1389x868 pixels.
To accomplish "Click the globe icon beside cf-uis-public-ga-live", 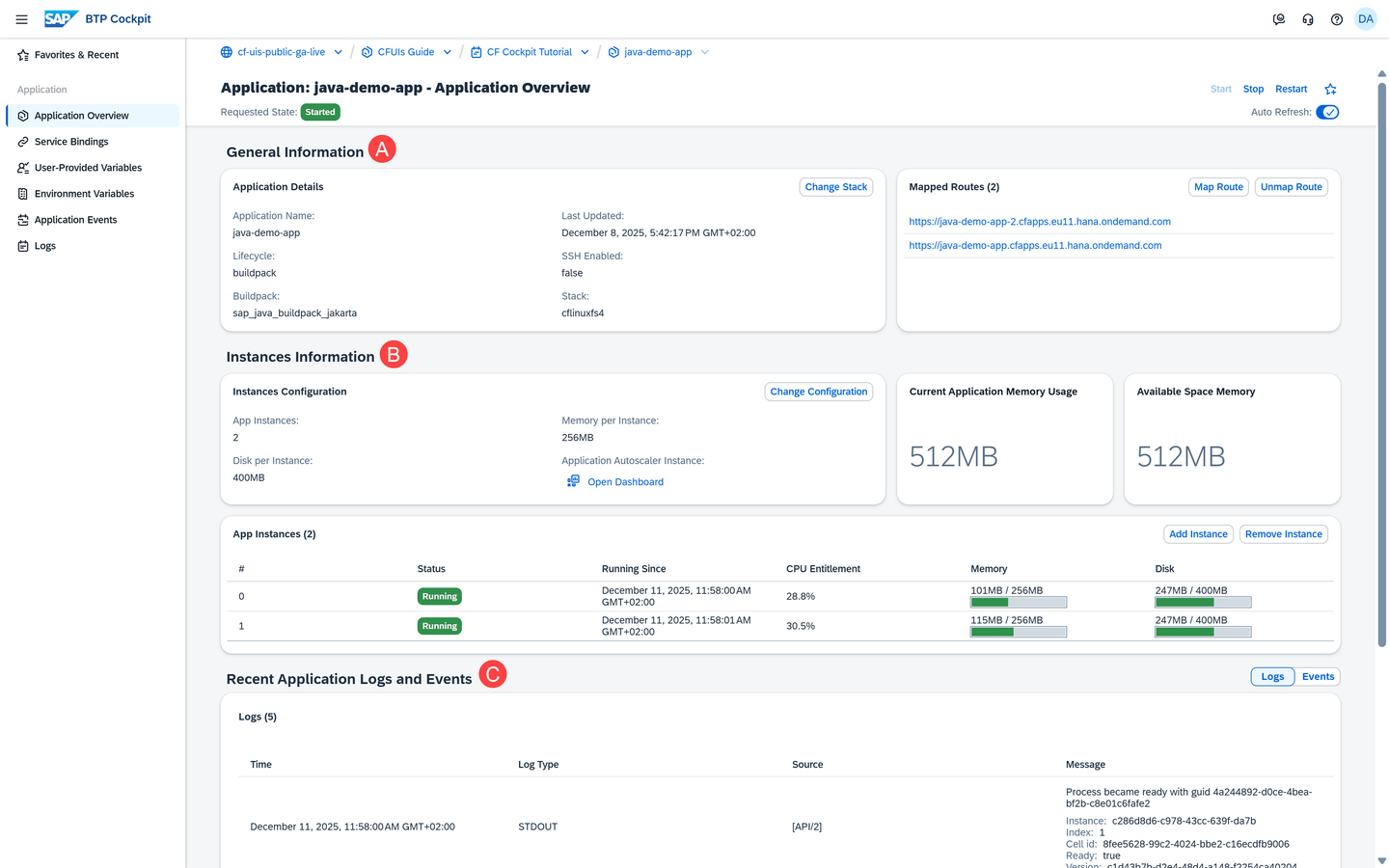I will tap(227, 52).
